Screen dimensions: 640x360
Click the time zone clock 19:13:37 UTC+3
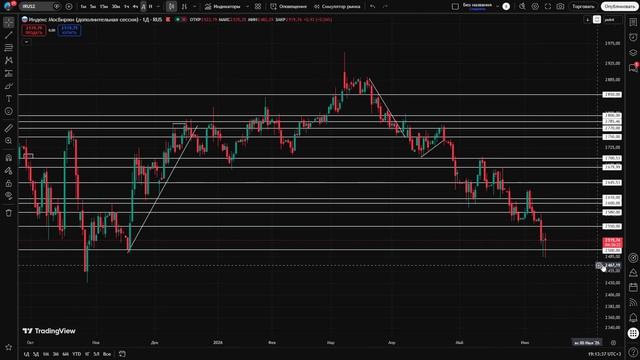point(605,354)
